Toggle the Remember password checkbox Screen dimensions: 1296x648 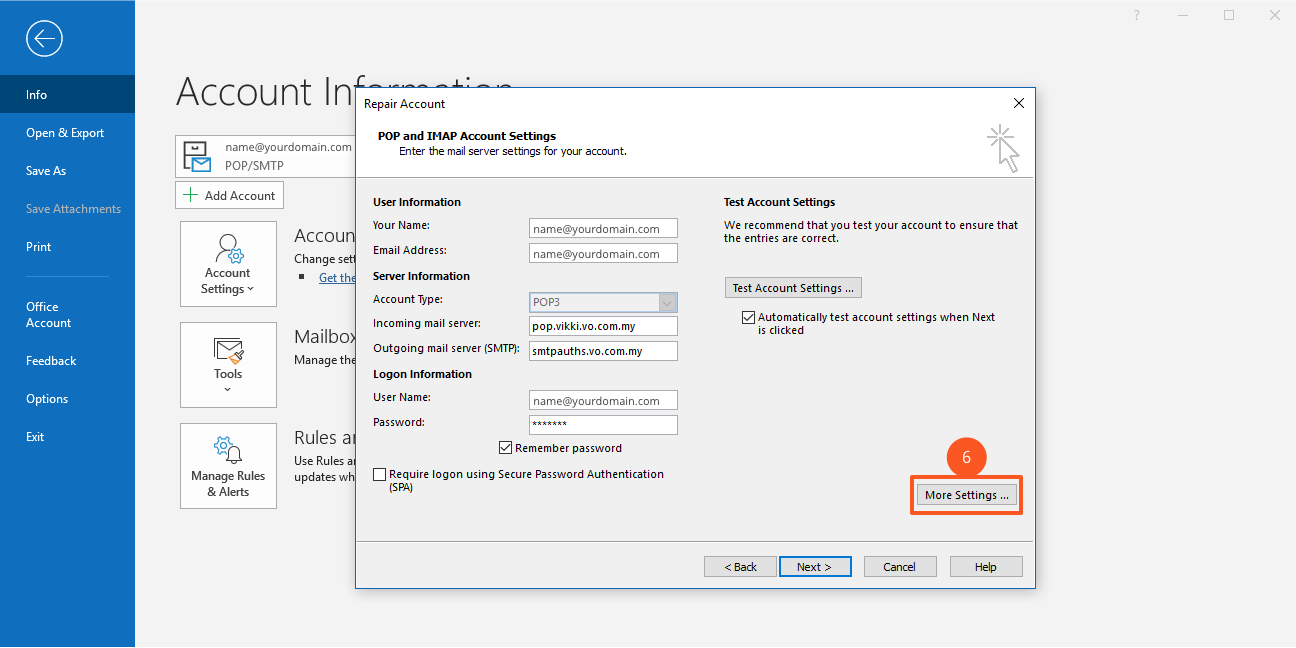coord(505,448)
